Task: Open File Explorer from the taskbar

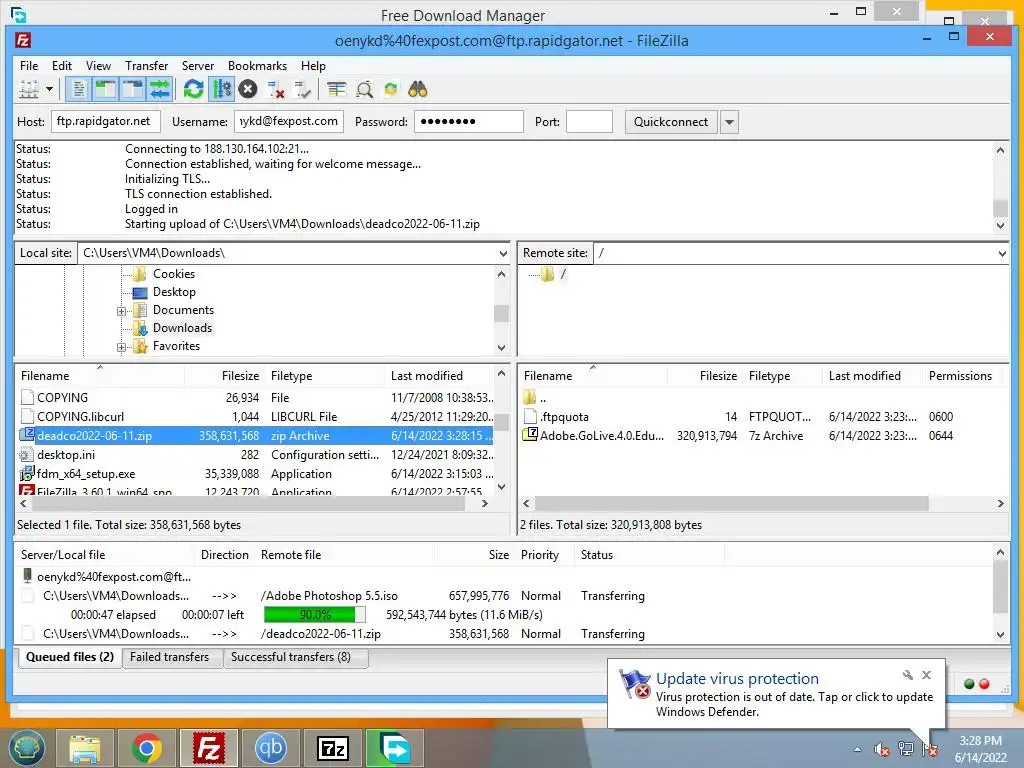Action: pyautogui.click(x=85, y=748)
